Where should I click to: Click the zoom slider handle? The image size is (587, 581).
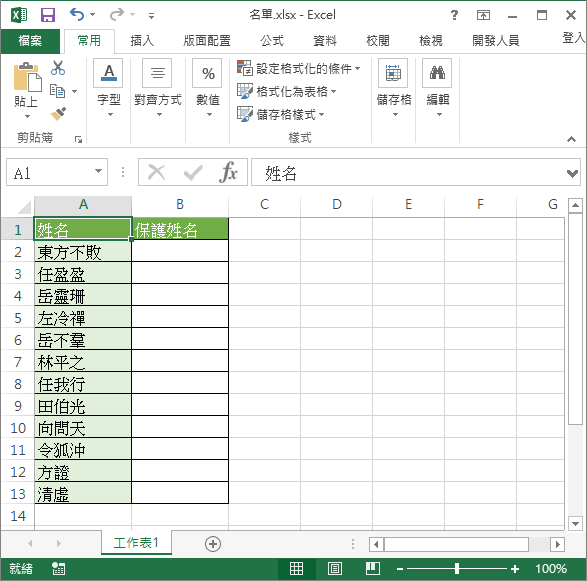[x=457, y=569]
